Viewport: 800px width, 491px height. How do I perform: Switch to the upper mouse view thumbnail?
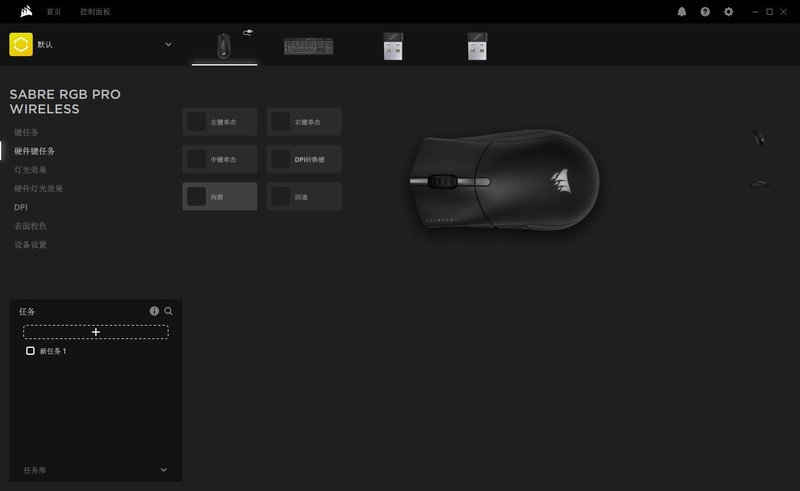(x=759, y=137)
